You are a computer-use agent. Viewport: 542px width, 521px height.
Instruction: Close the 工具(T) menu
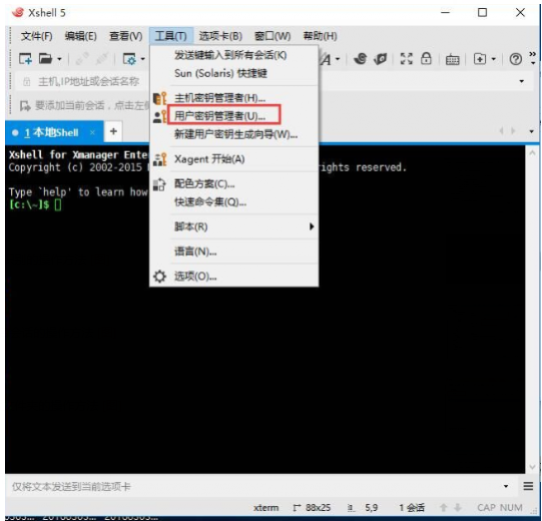[x=171, y=36]
